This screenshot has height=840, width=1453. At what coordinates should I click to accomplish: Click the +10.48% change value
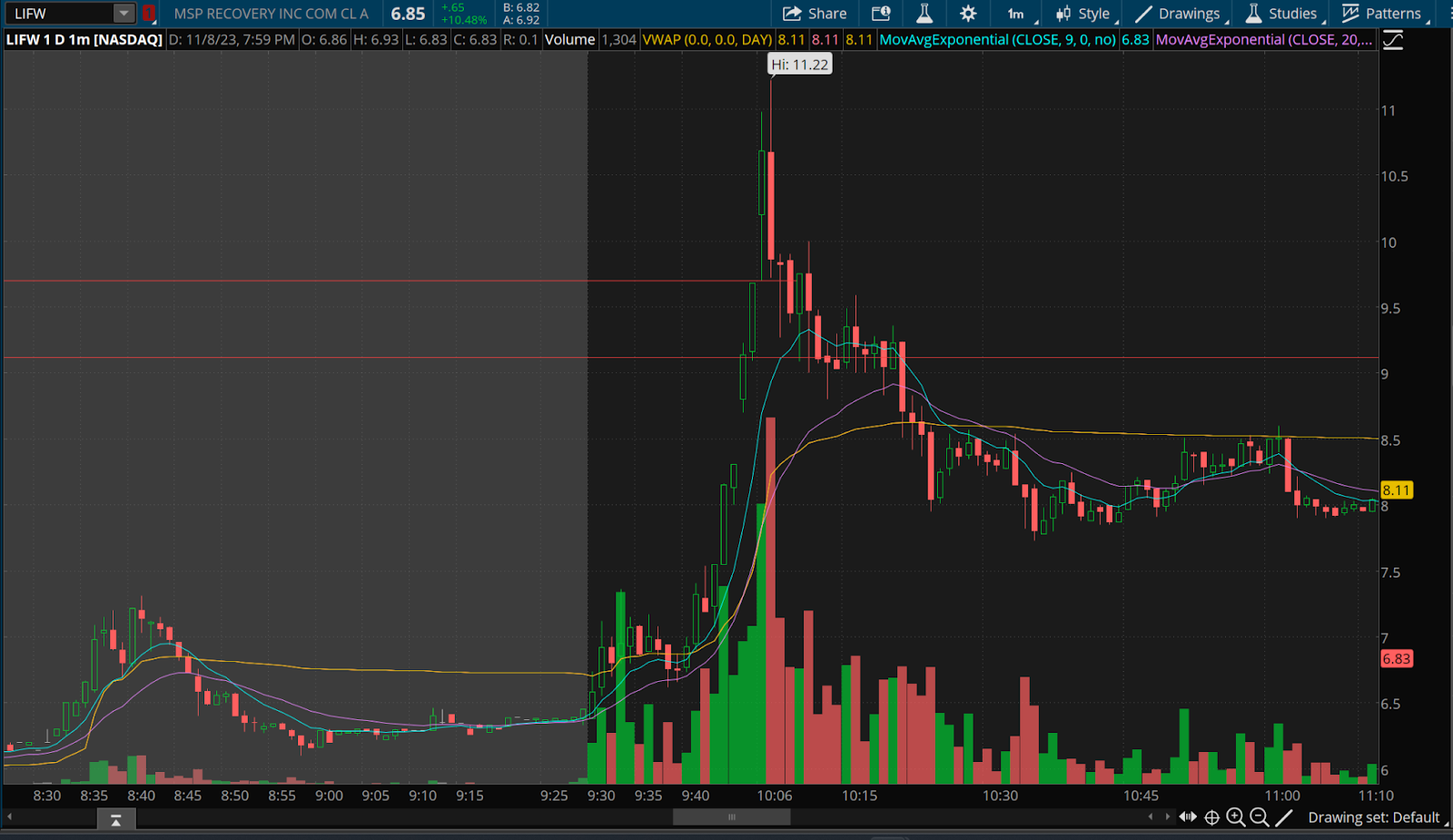(464, 20)
